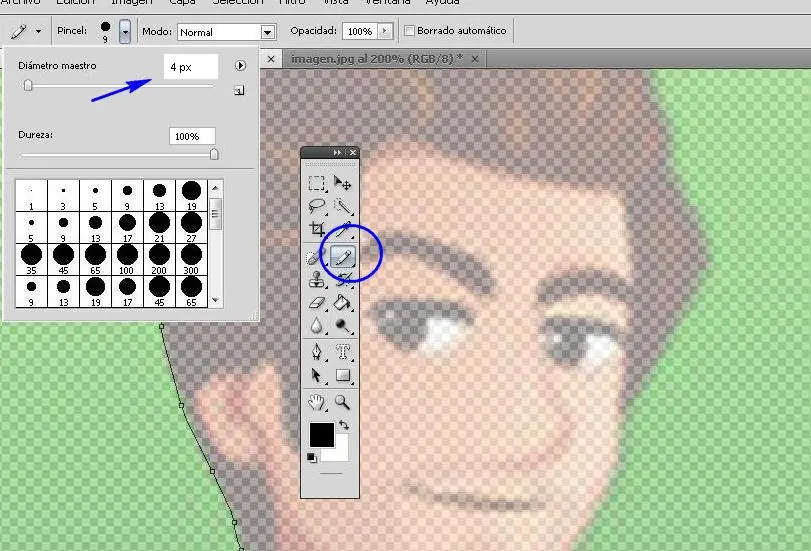811x551 pixels.
Task: Click brush list scrollbar down arrow
Action: coord(216,300)
